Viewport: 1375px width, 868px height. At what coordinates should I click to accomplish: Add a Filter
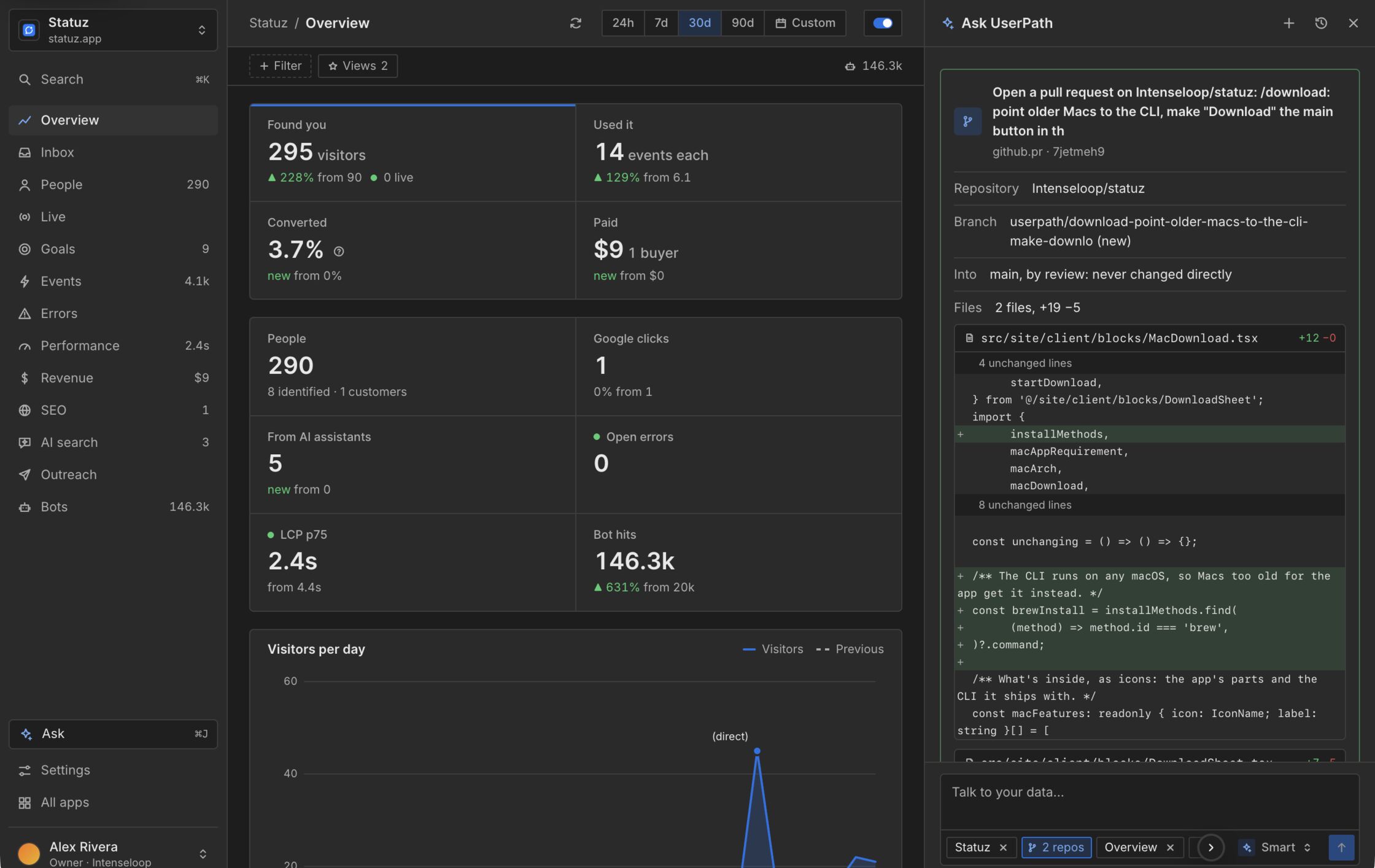tap(280, 66)
